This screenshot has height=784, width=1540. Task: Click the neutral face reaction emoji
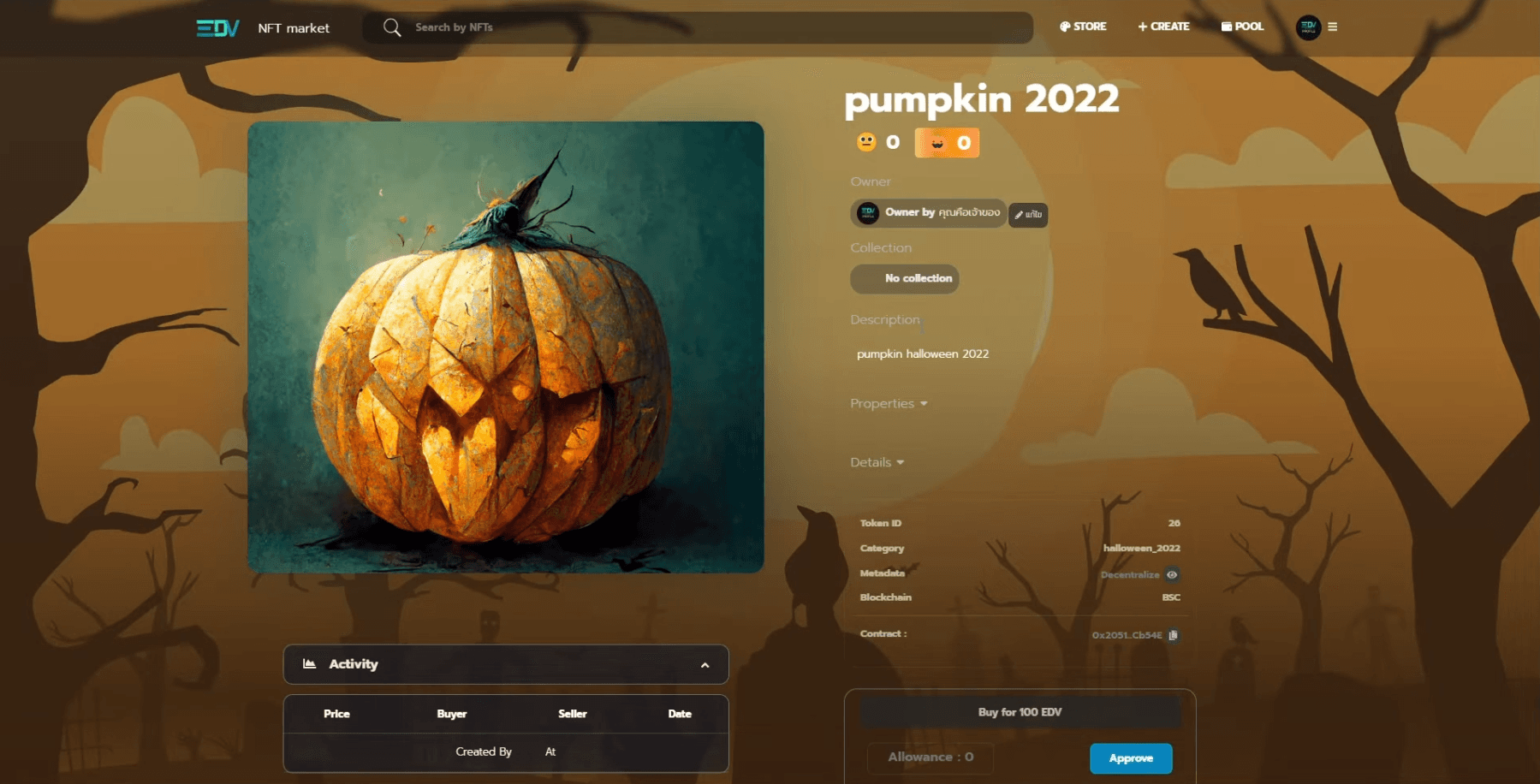pos(866,142)
